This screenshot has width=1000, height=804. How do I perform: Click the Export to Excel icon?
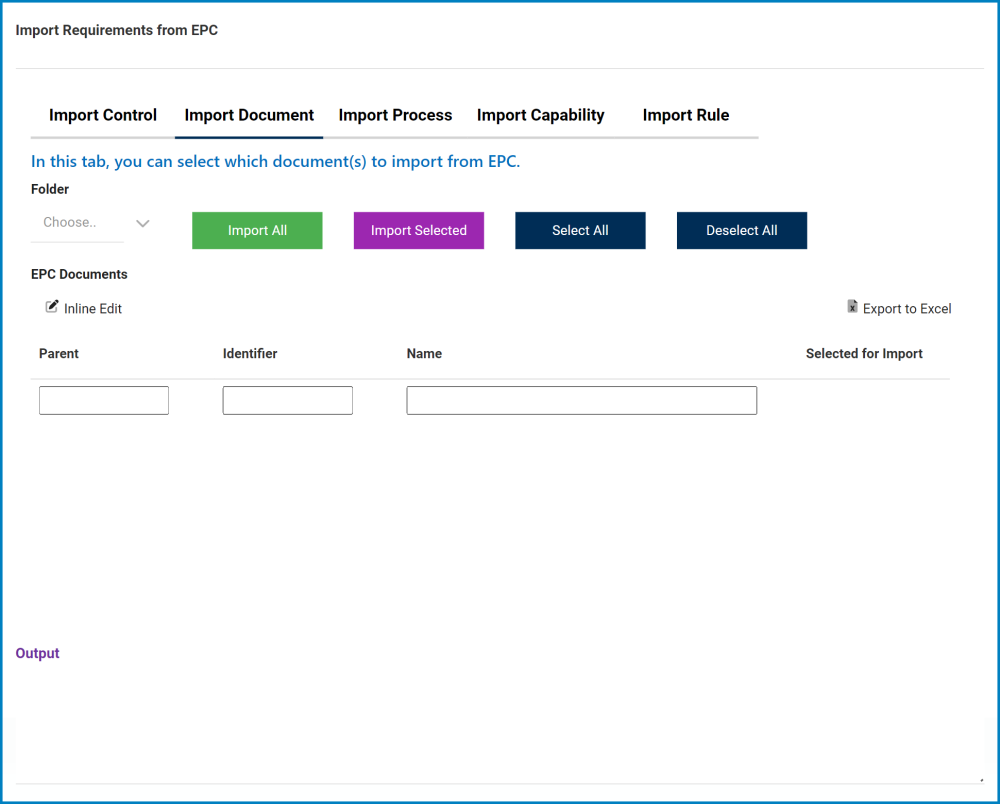[x=853, y=307]
